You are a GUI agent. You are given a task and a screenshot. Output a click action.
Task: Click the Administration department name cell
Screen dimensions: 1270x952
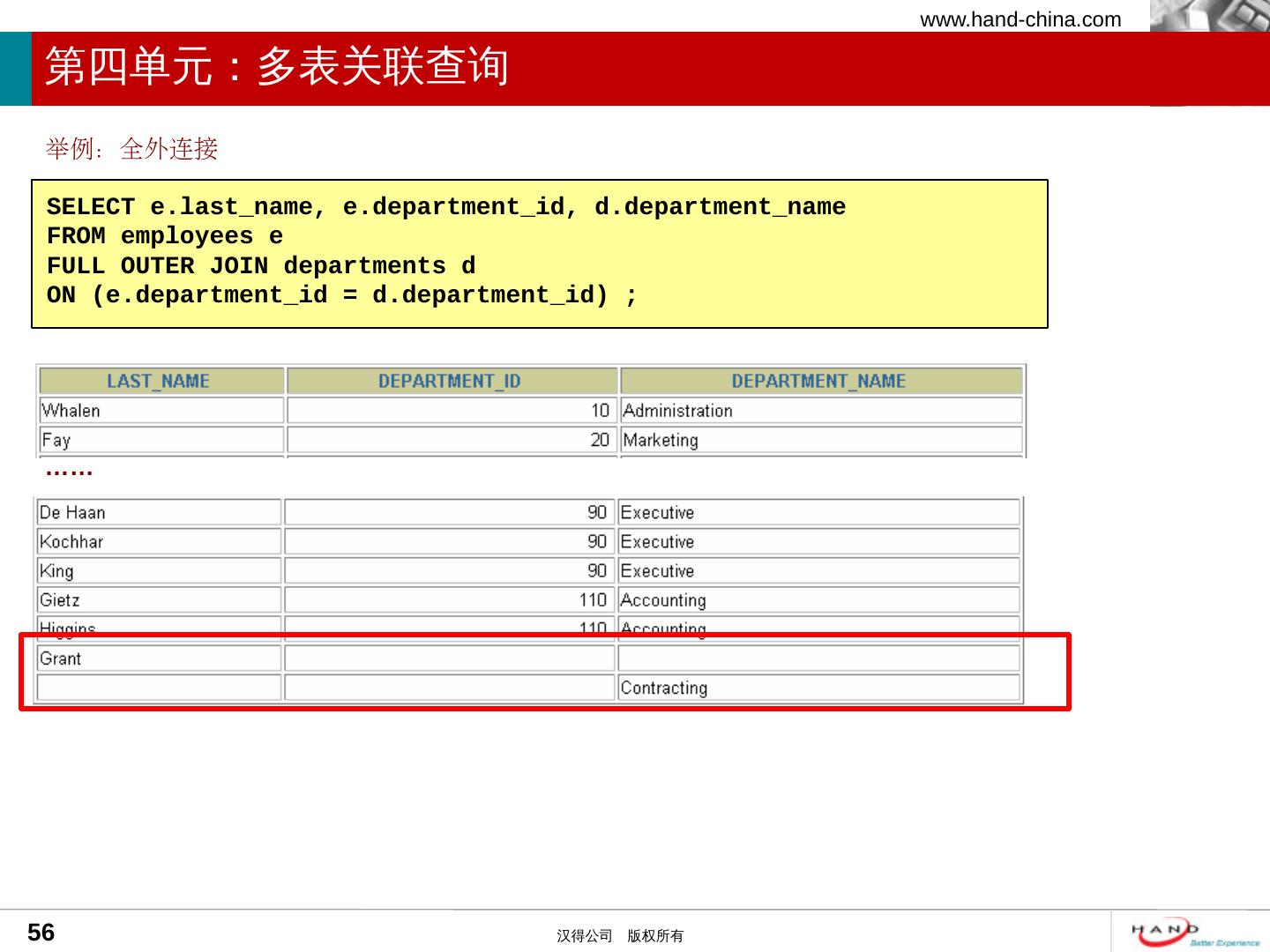[821, 411]
